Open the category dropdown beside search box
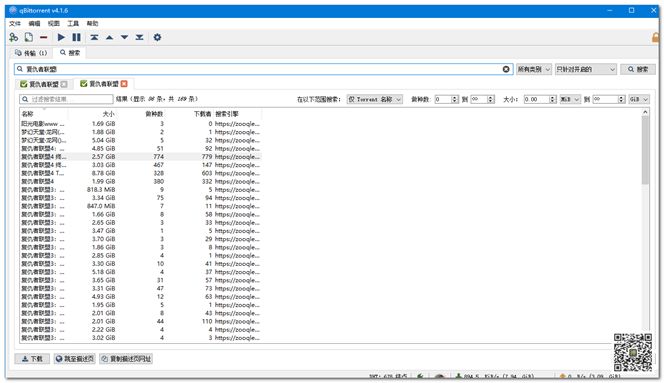The height and width of the screenshot is (383, 664). [x=534, y=69]
